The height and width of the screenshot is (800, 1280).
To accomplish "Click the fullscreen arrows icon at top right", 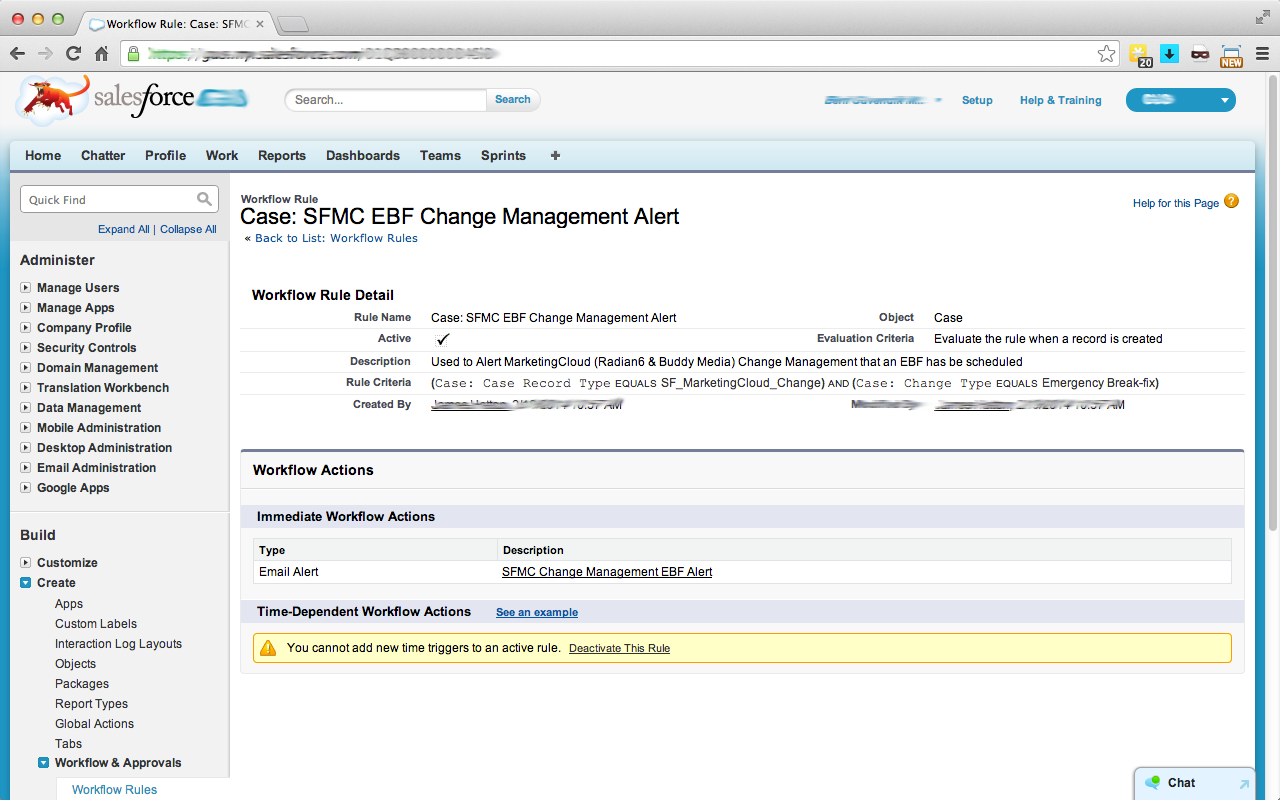I will [1262, 17].
